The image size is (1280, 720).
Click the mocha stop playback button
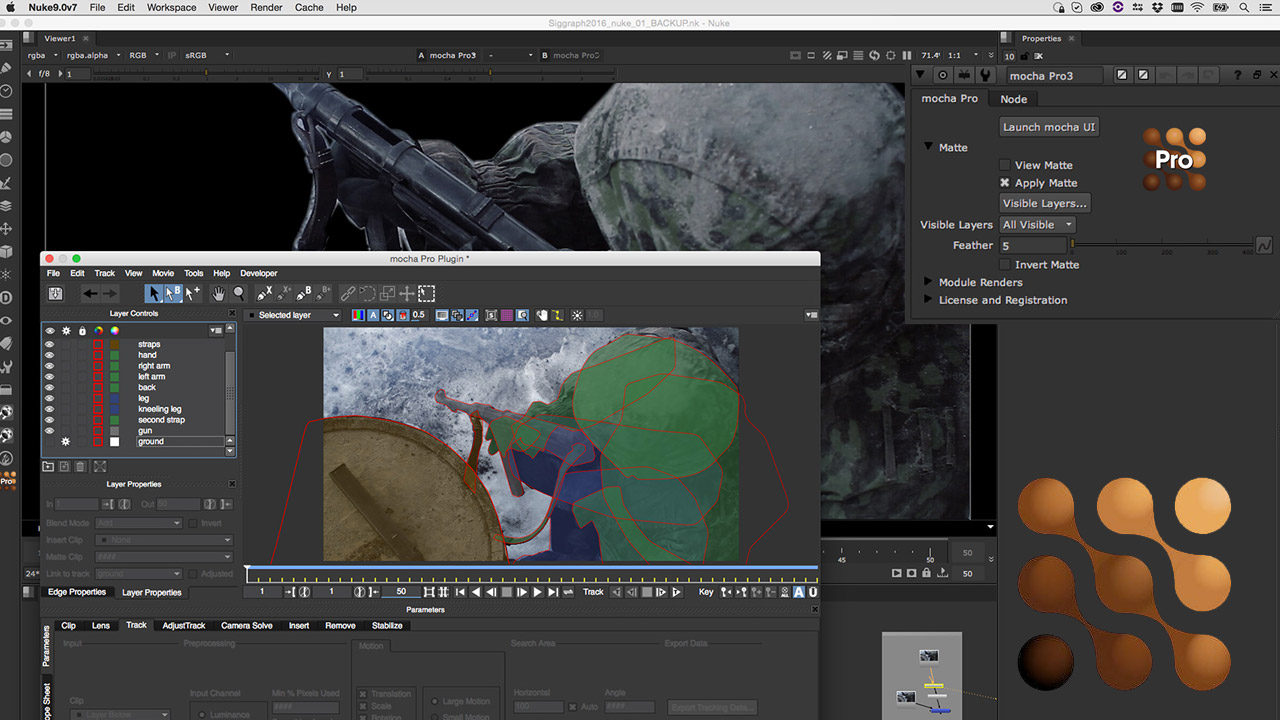pyautogui.click(x=507, y=592)
